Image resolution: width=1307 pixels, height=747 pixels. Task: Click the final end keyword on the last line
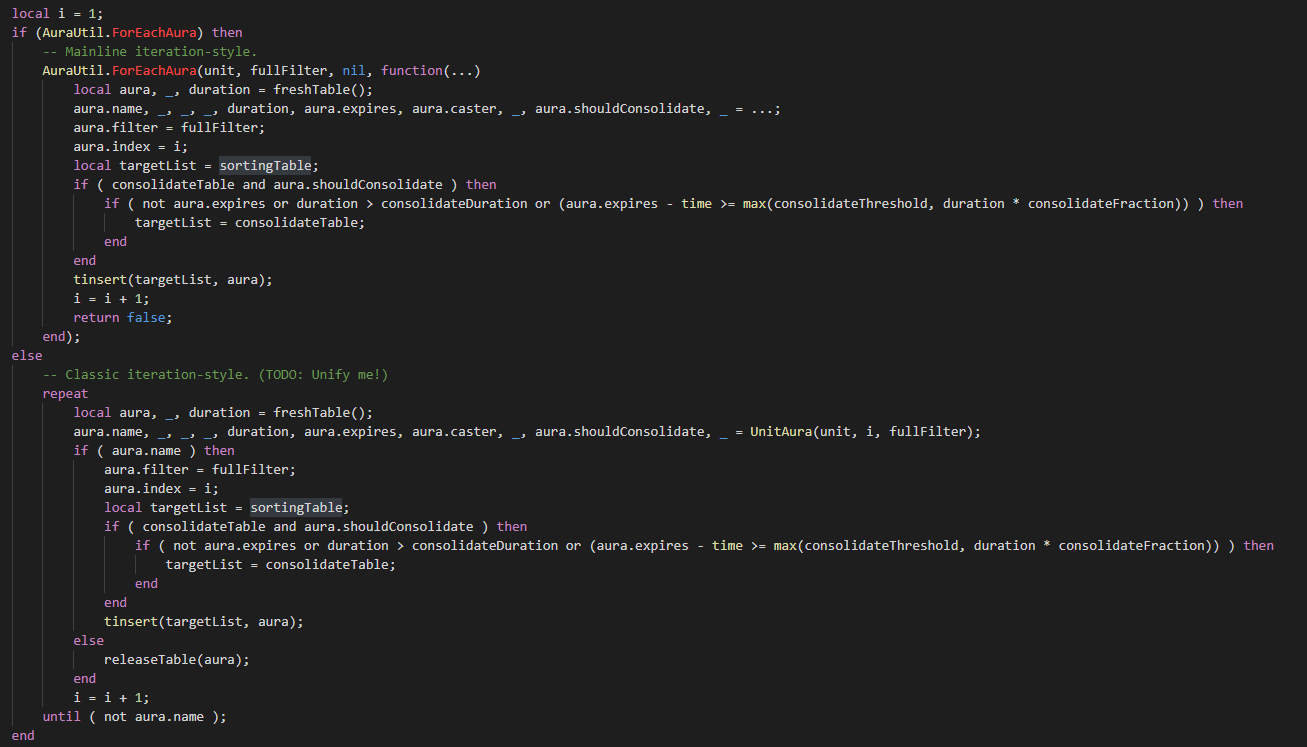tap(22, 735)
